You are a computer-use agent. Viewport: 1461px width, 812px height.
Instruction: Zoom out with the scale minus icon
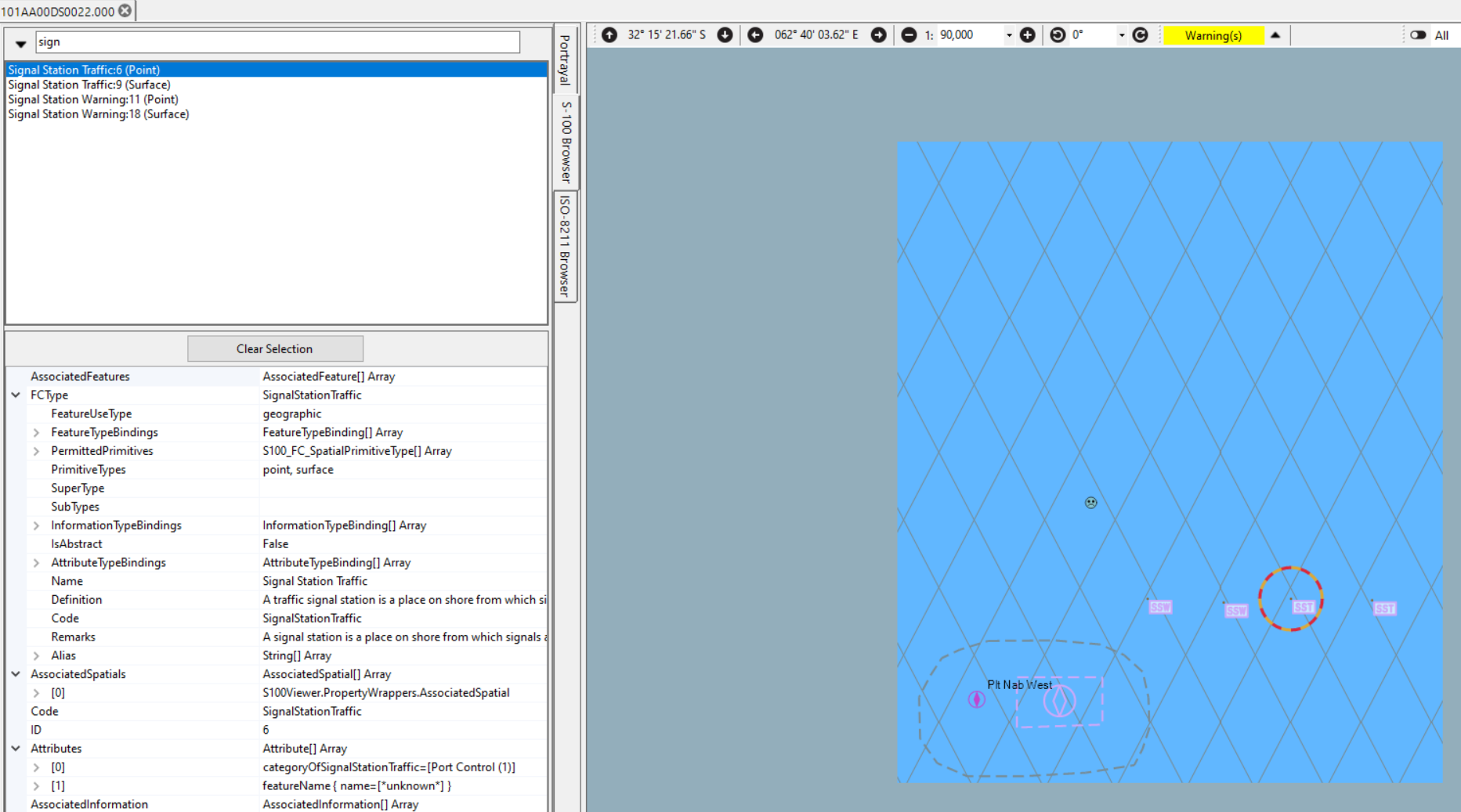point(909,34)
